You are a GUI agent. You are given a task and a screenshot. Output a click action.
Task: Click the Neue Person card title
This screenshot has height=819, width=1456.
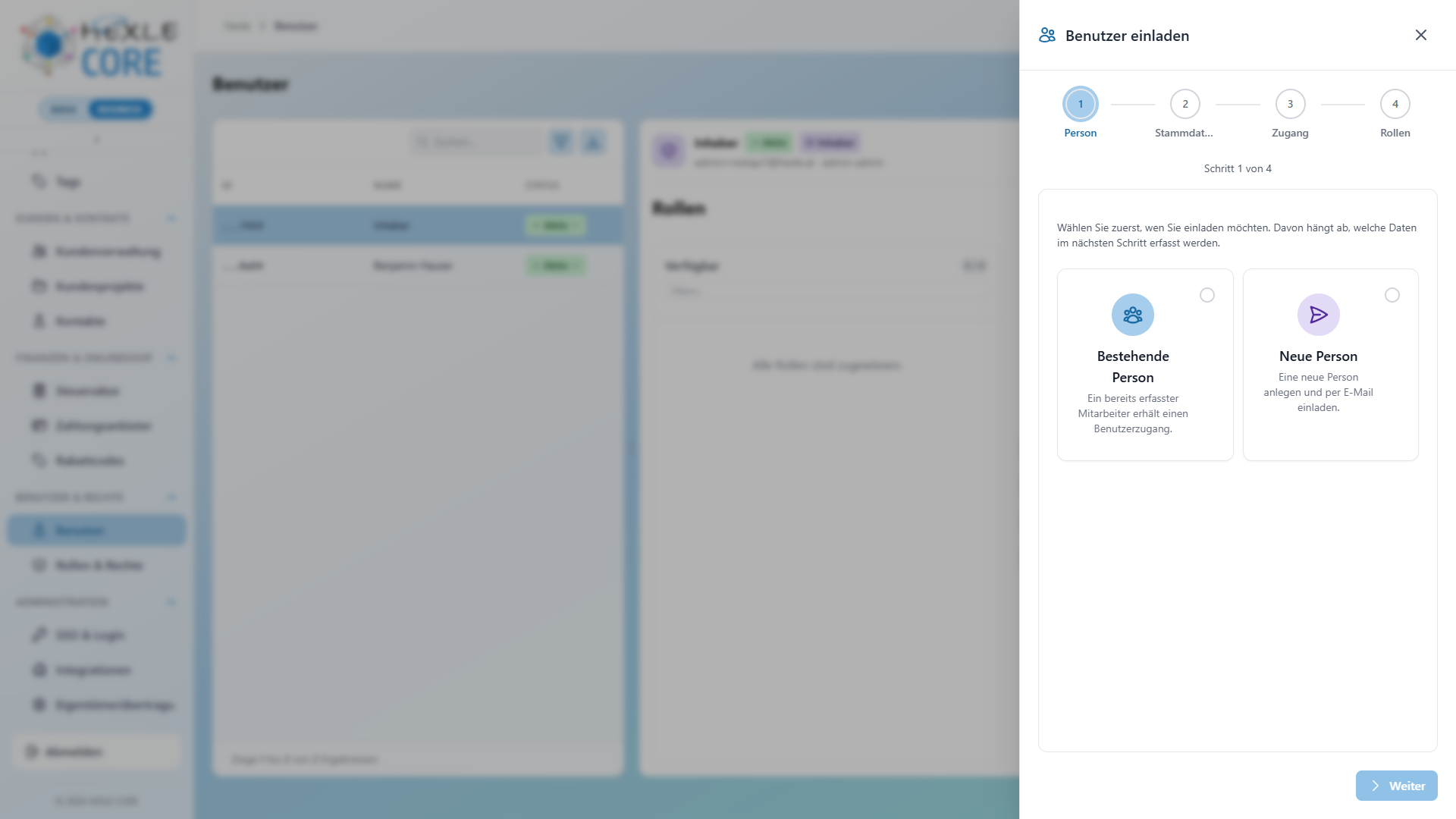pyautogui.click(x=1319, y=356)
